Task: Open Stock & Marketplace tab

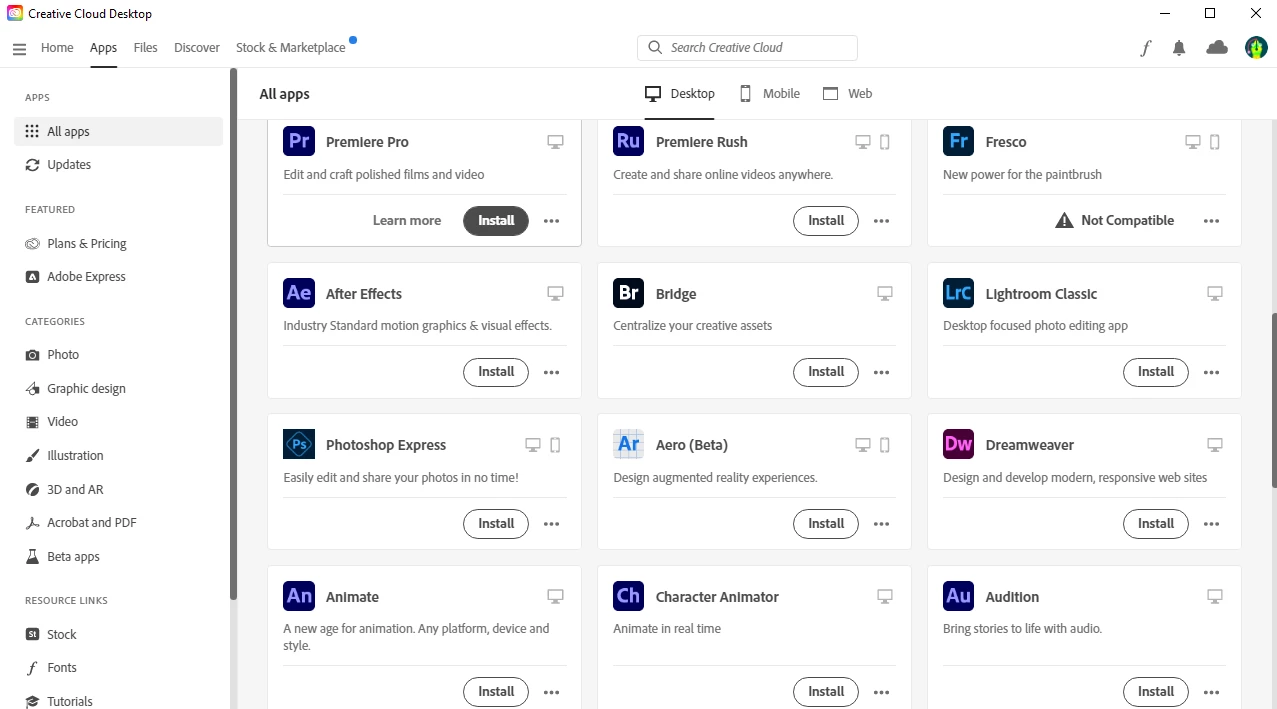Action: pos(291,48)
